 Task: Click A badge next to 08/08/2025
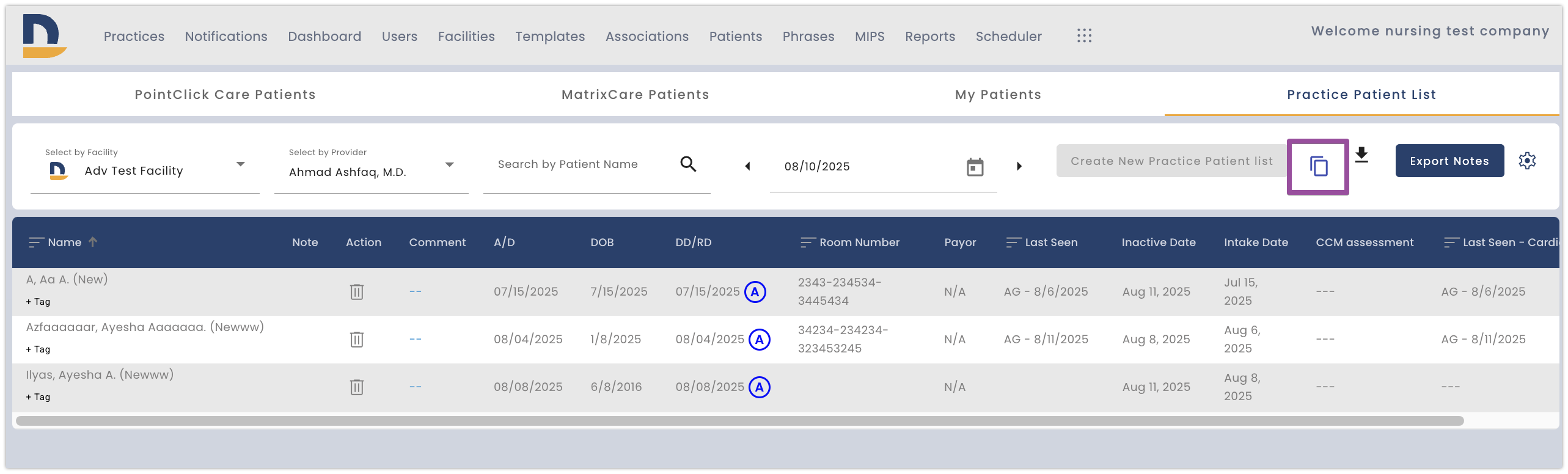pyautogui.click(x=760, y=387)
